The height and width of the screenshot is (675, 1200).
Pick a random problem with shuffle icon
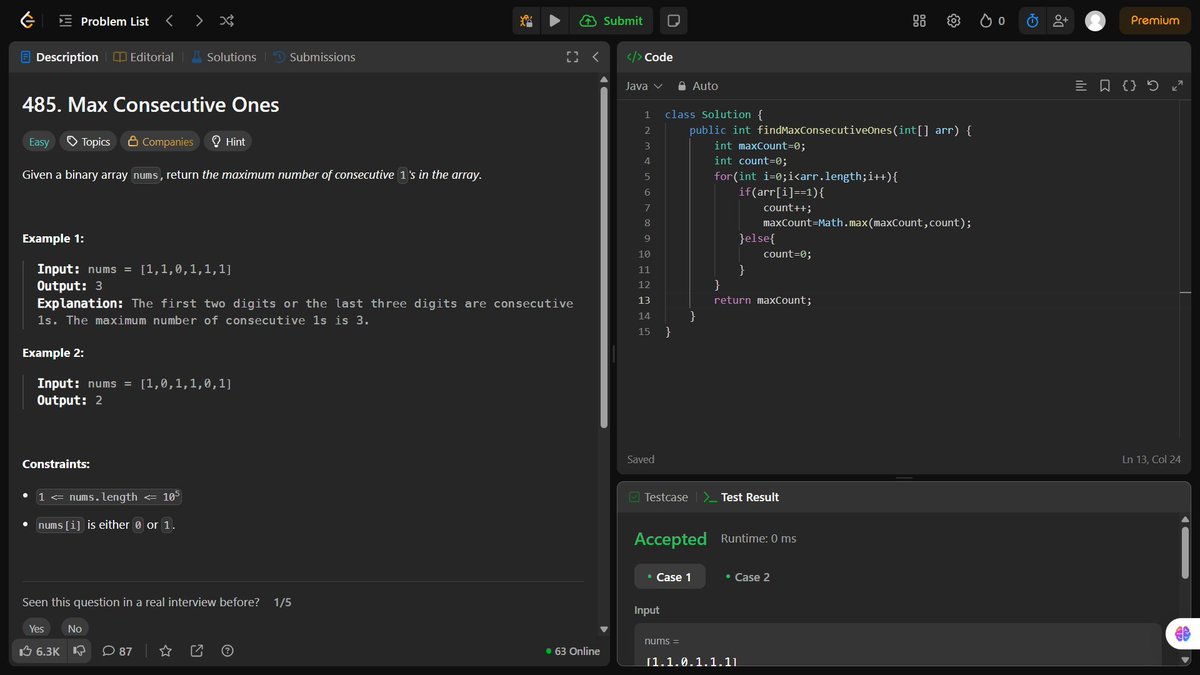point(227,20)
